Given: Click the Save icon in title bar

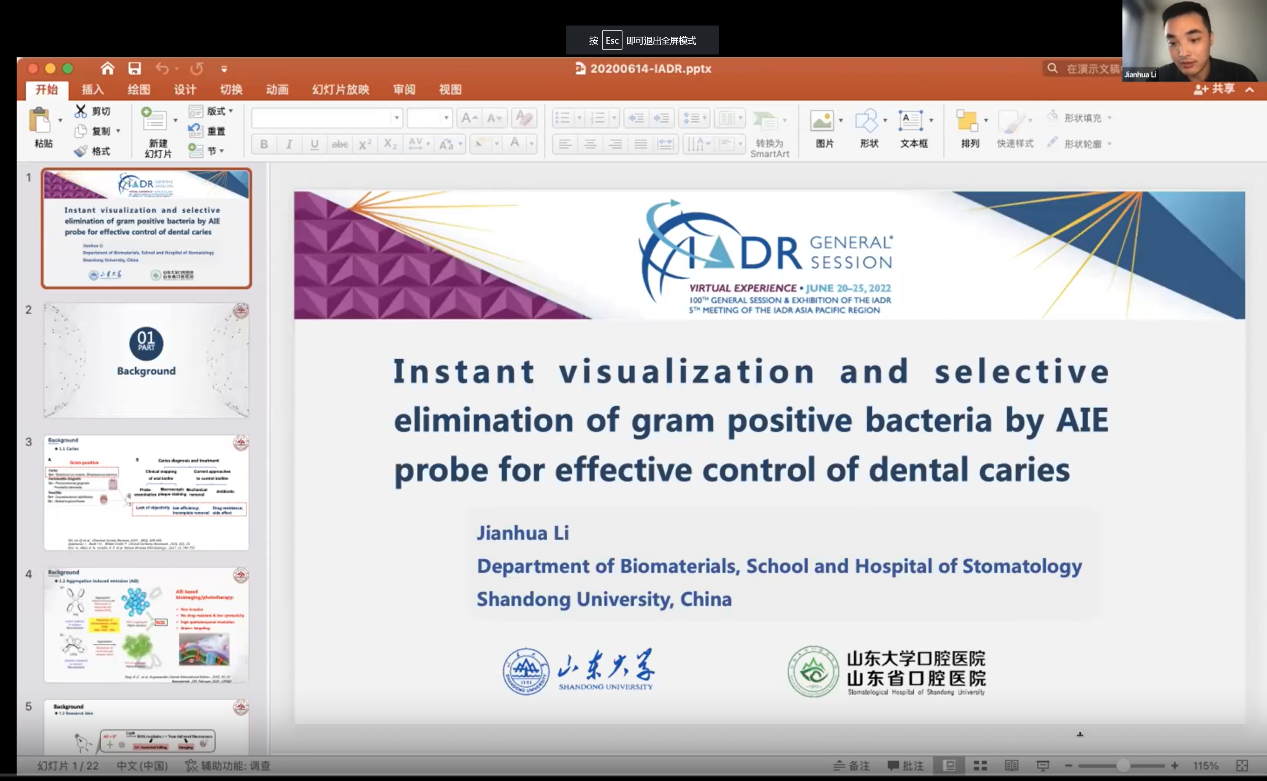Looking at the screenshot, I should [x=134, y=68].
